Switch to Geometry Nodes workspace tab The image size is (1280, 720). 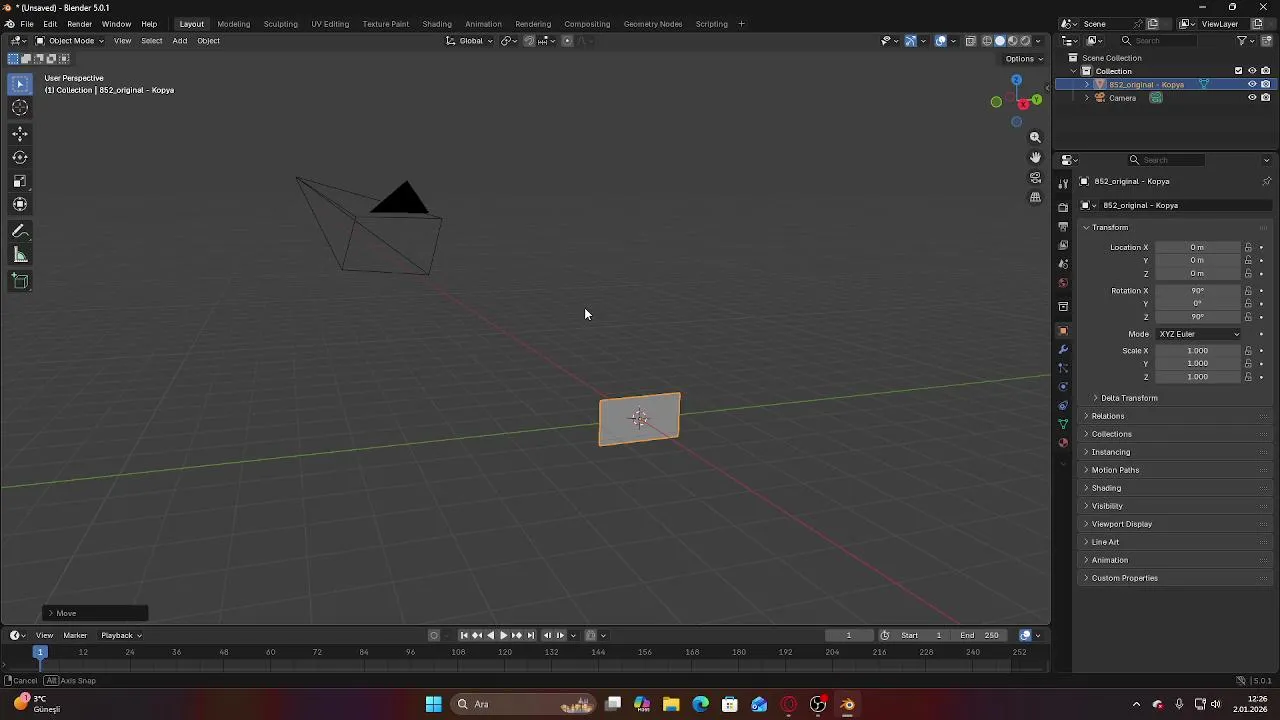(x=653, y=24)
